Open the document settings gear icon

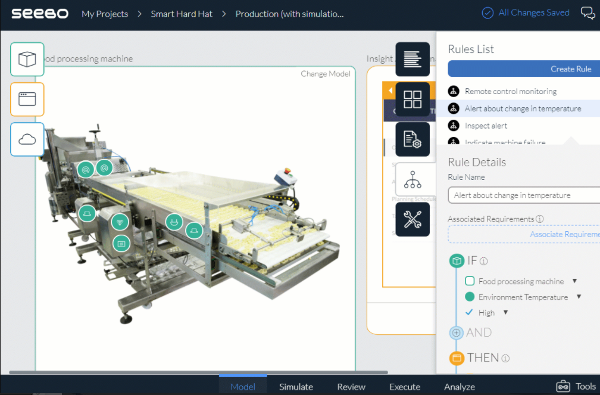click(x=412, y=139)
